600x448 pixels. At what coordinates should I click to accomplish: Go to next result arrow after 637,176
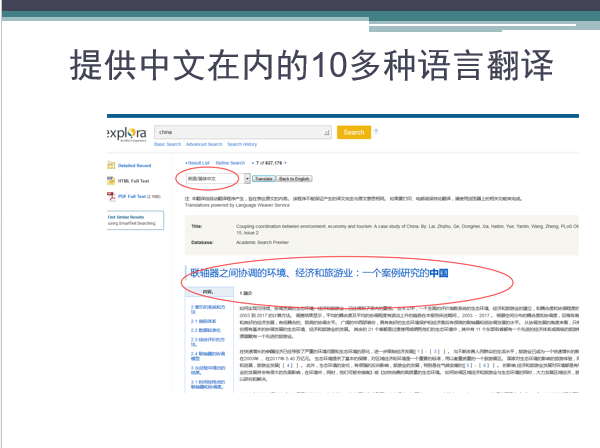[x=285, y=163]
